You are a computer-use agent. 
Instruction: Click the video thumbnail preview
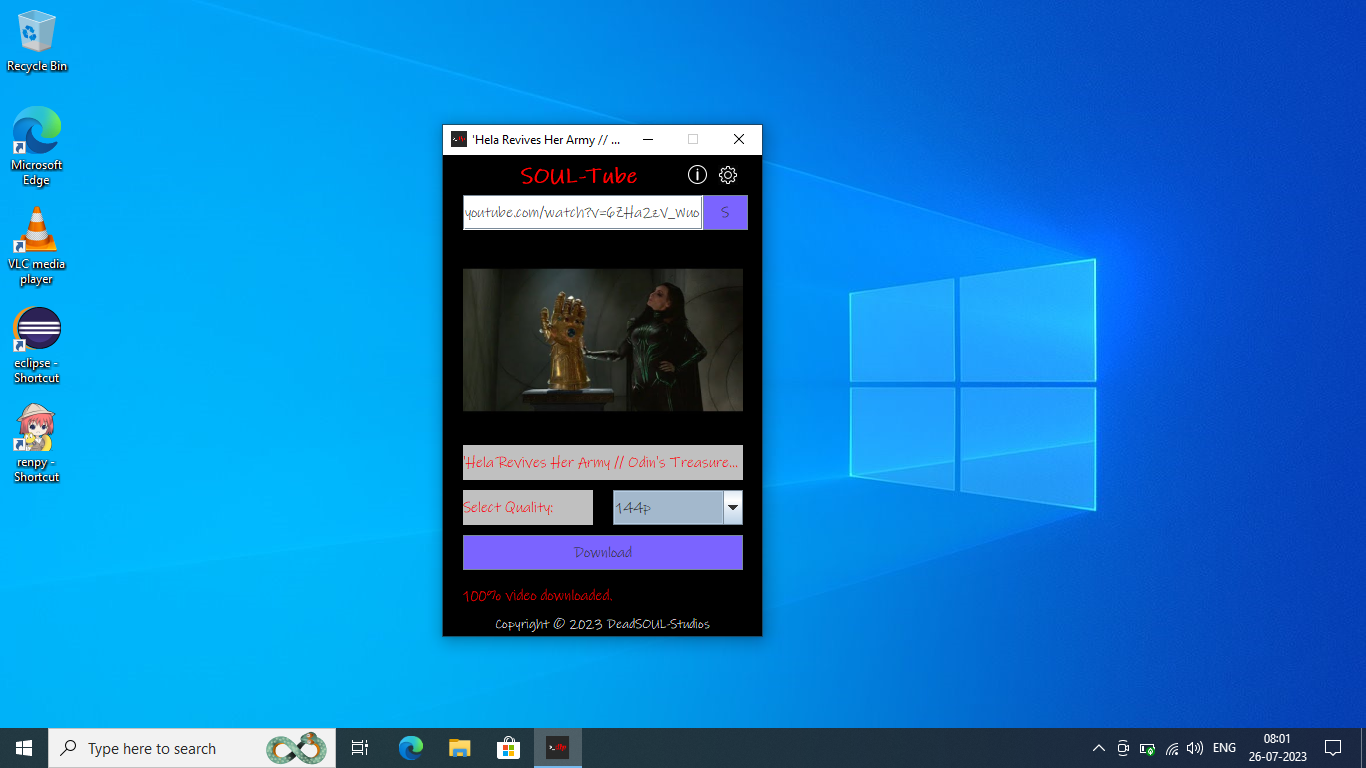click(x=602, y=340)
